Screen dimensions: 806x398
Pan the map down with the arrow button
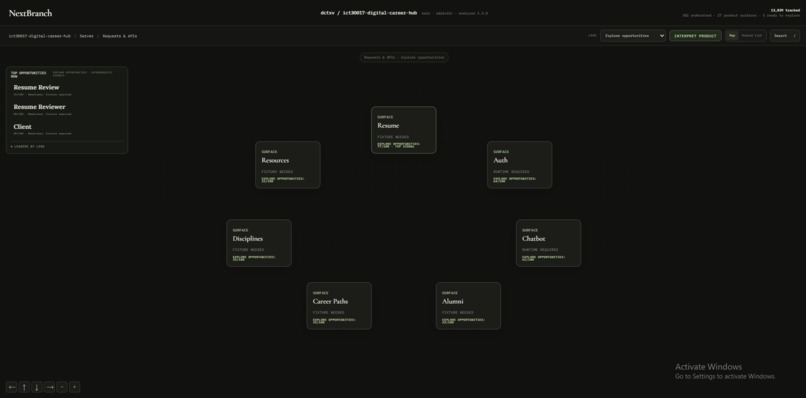pyautogui.click(x=36, y=387)
